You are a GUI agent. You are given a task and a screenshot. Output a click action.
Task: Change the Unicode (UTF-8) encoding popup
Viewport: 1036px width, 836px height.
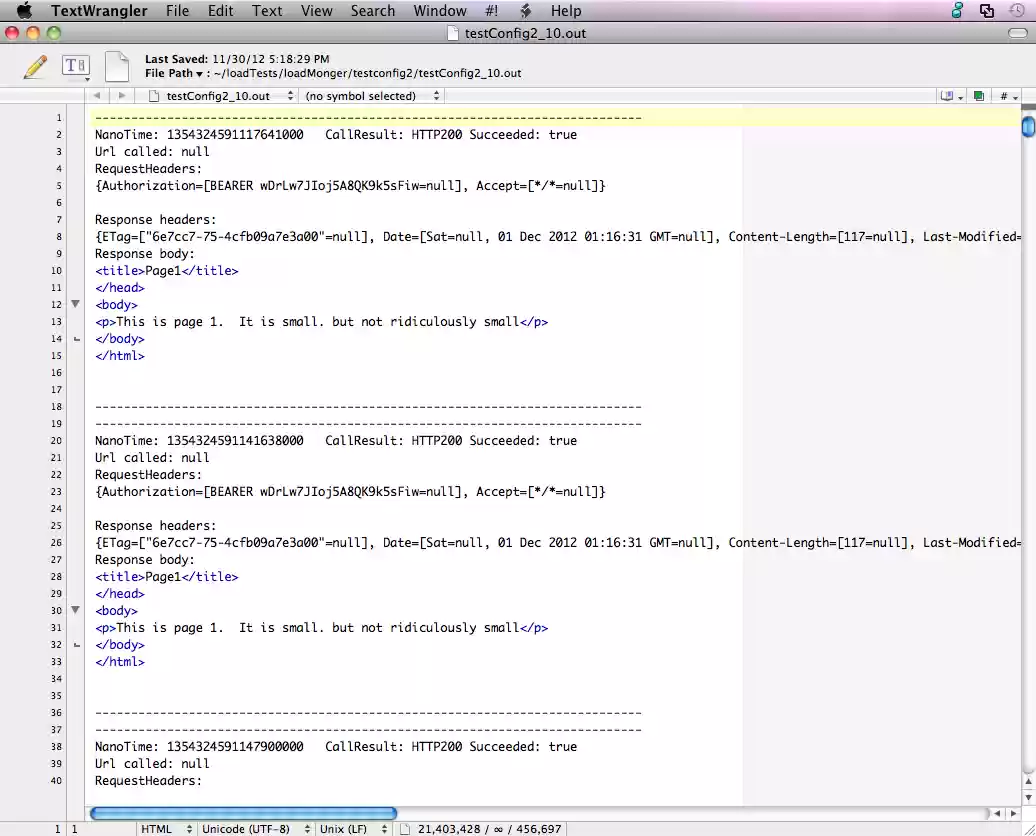point(256,829)
